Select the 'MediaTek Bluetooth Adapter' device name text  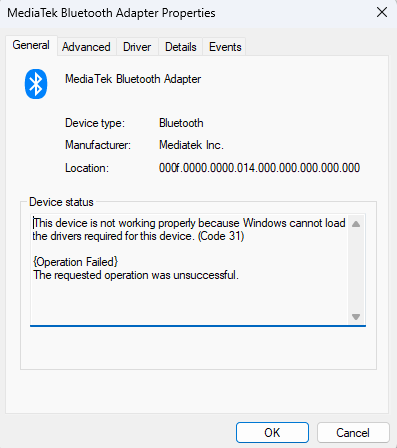pyautogui.click(x=133, y=79)
